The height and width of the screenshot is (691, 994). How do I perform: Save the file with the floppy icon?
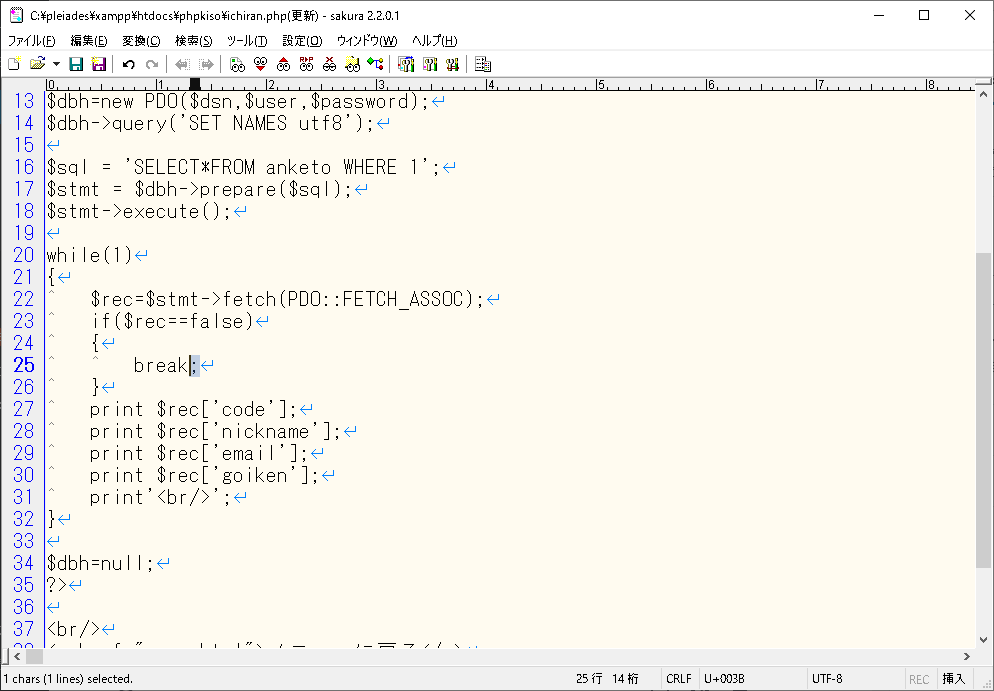[x=76, y=64]
